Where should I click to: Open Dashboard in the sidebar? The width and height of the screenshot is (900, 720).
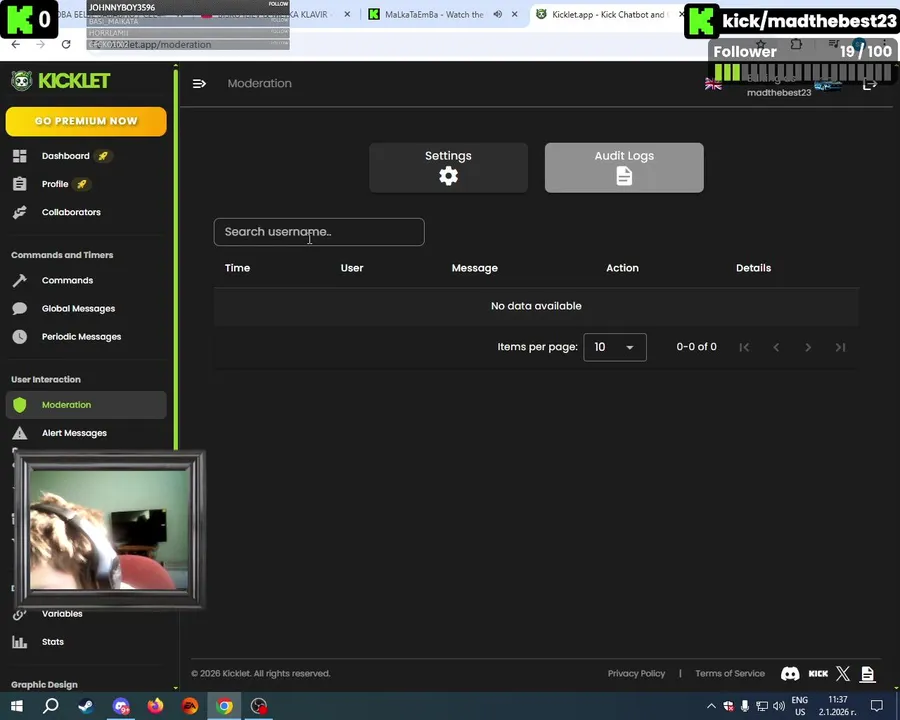tap(86, 156)
